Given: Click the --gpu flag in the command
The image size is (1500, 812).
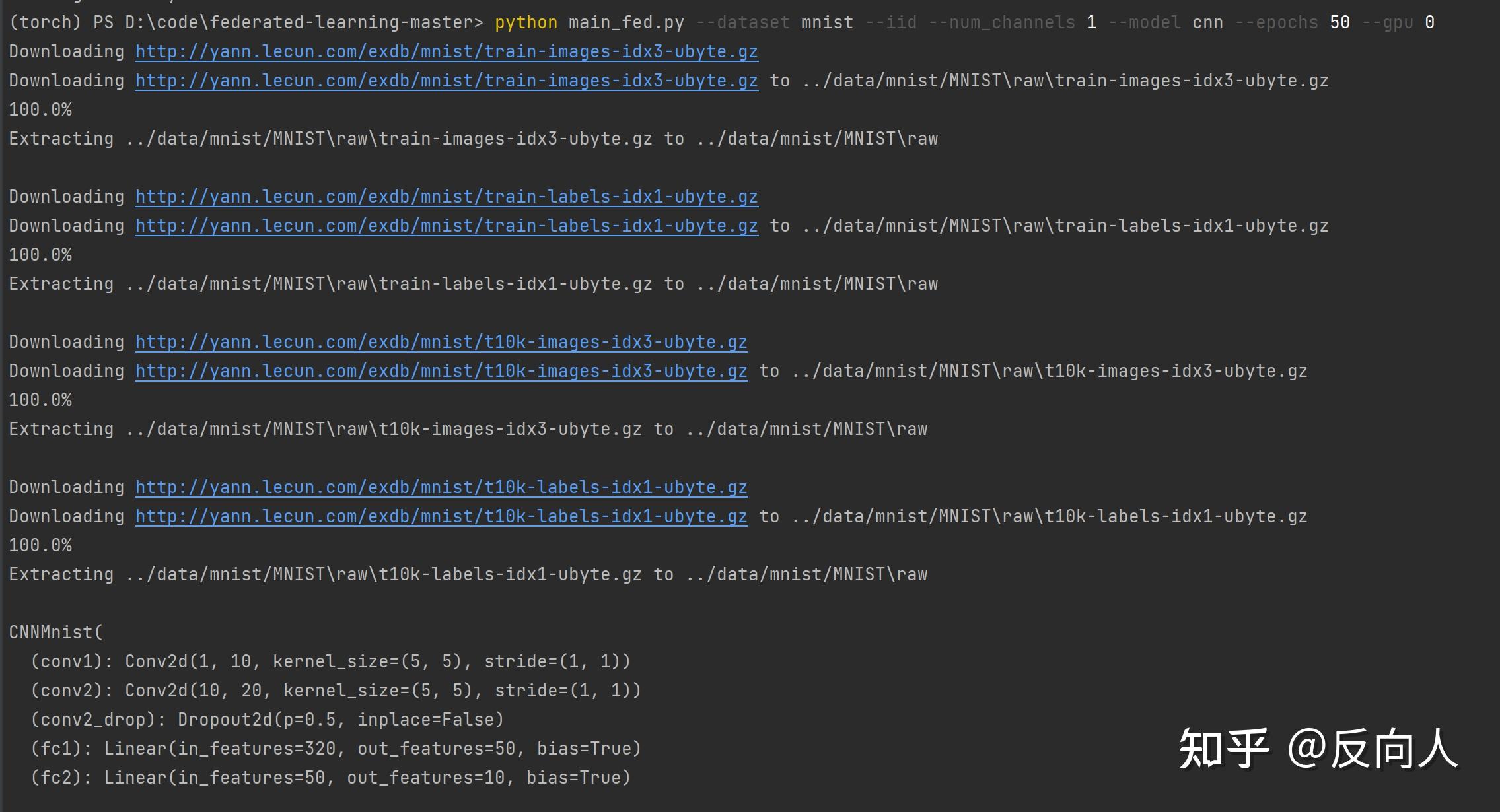Looking at the screenshot, I should (x=1387, y=22).
